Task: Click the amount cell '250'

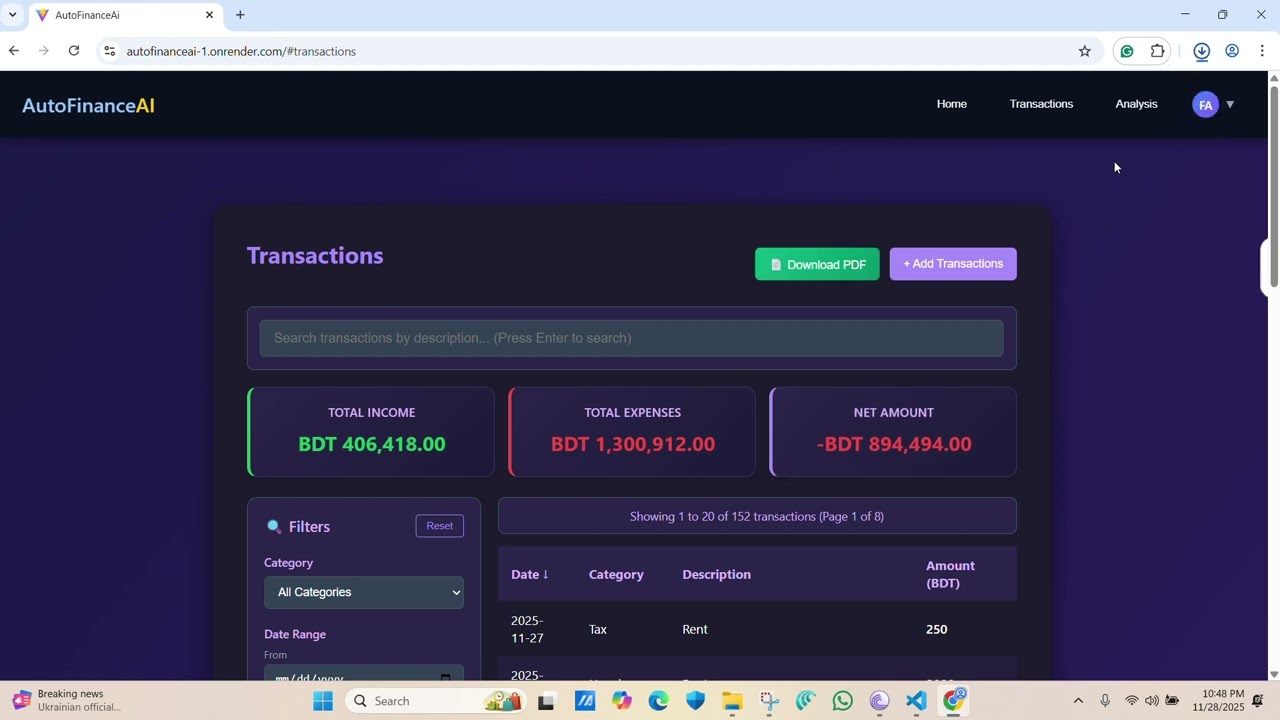Action: tap(937, 629)
